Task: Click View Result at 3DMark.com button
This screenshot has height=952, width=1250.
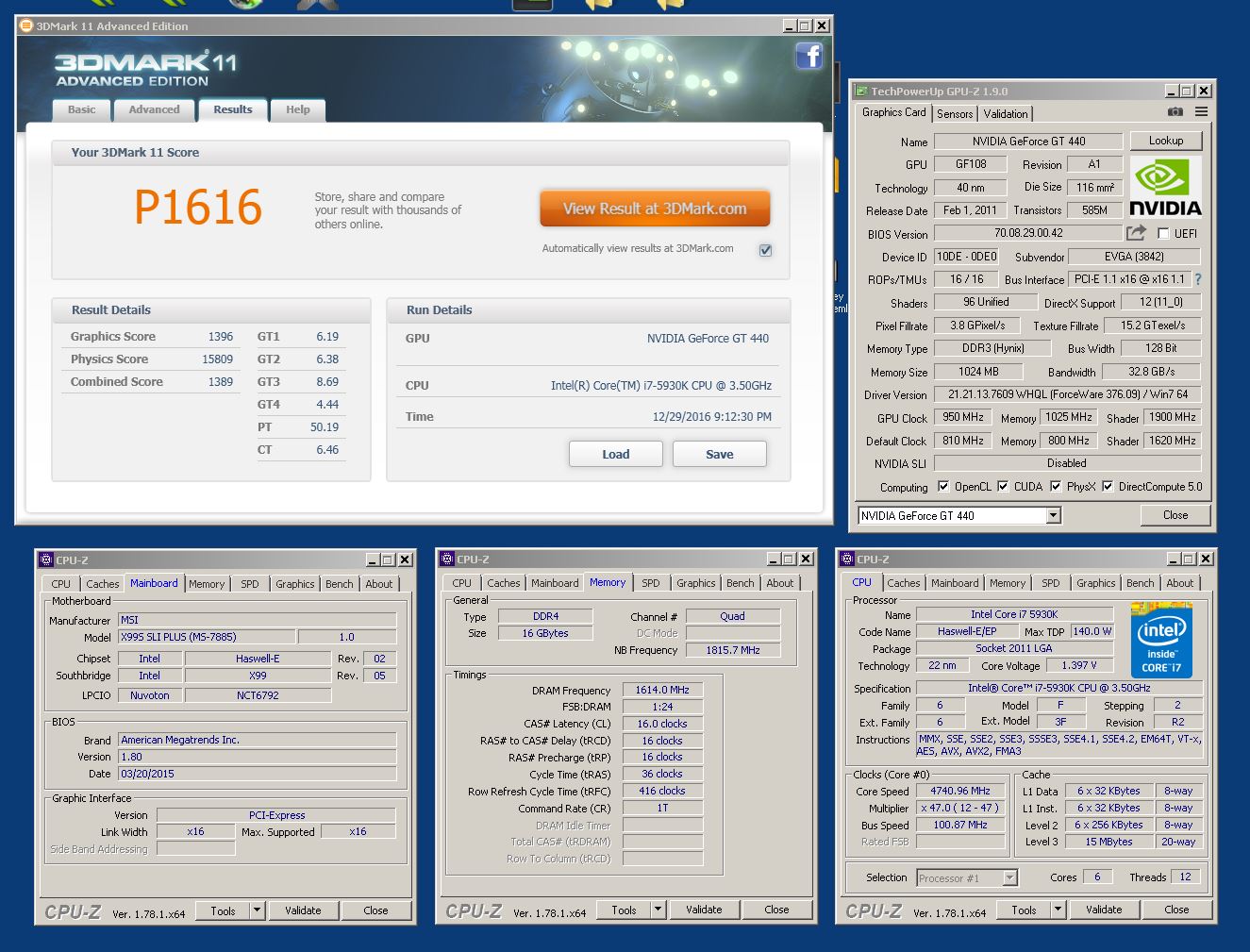Action: pos(655,209)
